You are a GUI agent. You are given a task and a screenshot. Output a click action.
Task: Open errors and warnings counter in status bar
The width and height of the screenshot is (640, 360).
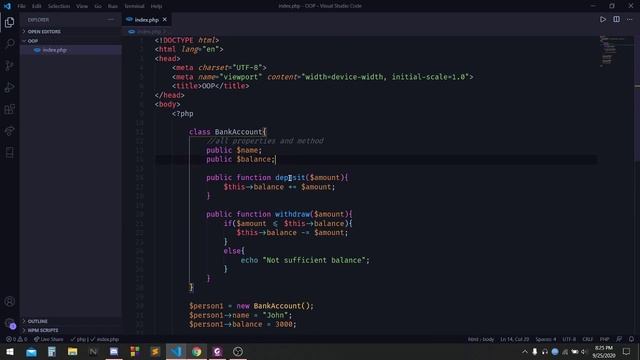pyautogui.click(x=17, y=339)
